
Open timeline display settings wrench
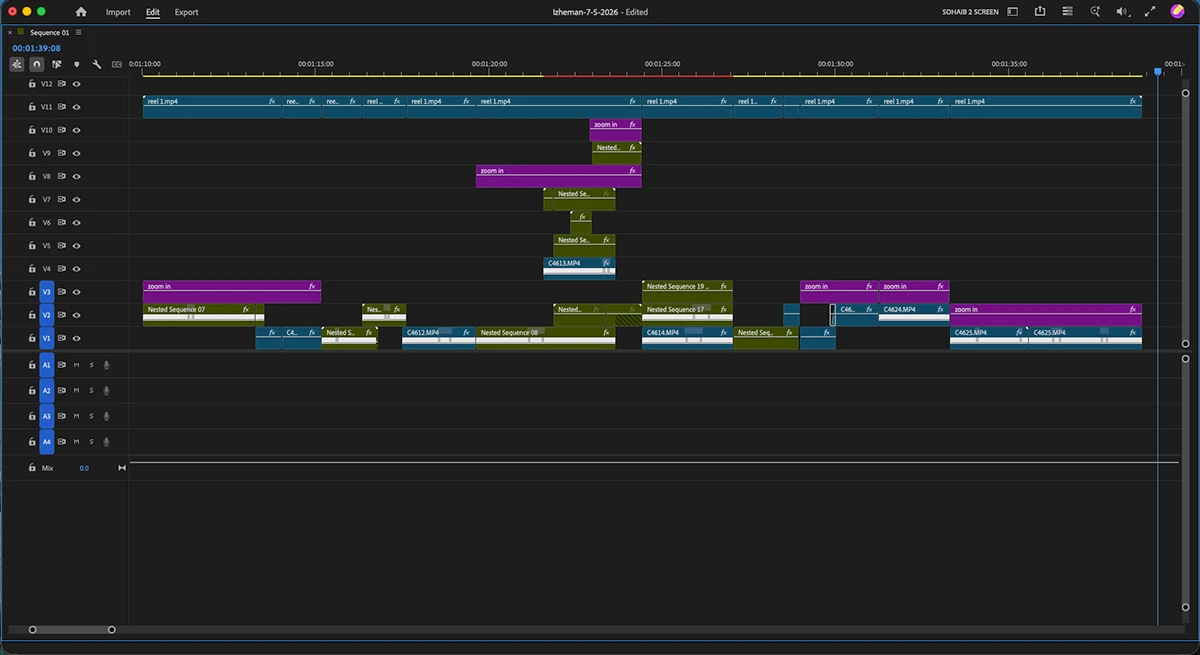(97, 64)
